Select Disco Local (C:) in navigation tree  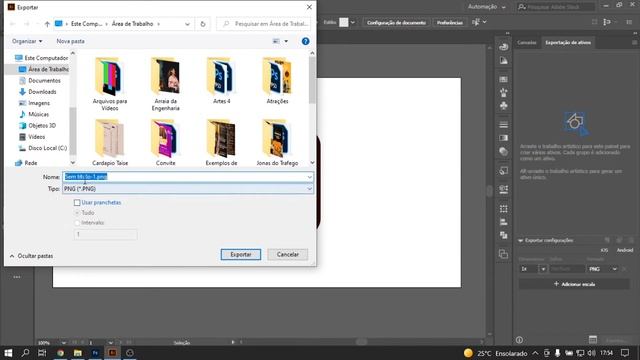[x=43, y=148]
